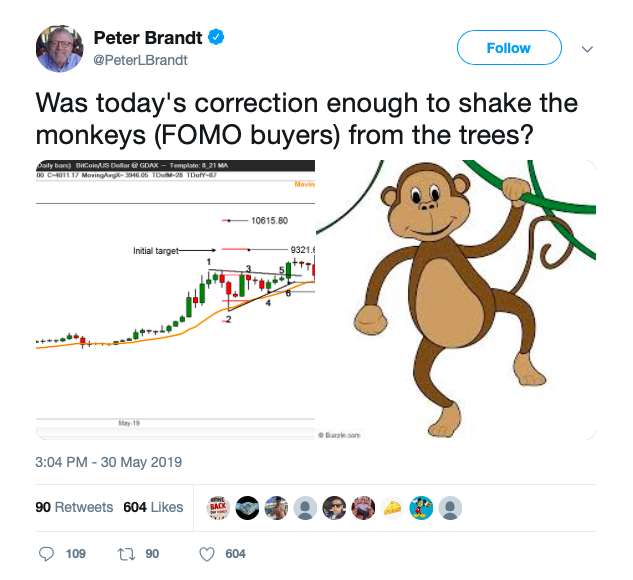Viewport: 633px width, 580px height.
Task: Click the handshake liker avatar
Action: point(247,508)
